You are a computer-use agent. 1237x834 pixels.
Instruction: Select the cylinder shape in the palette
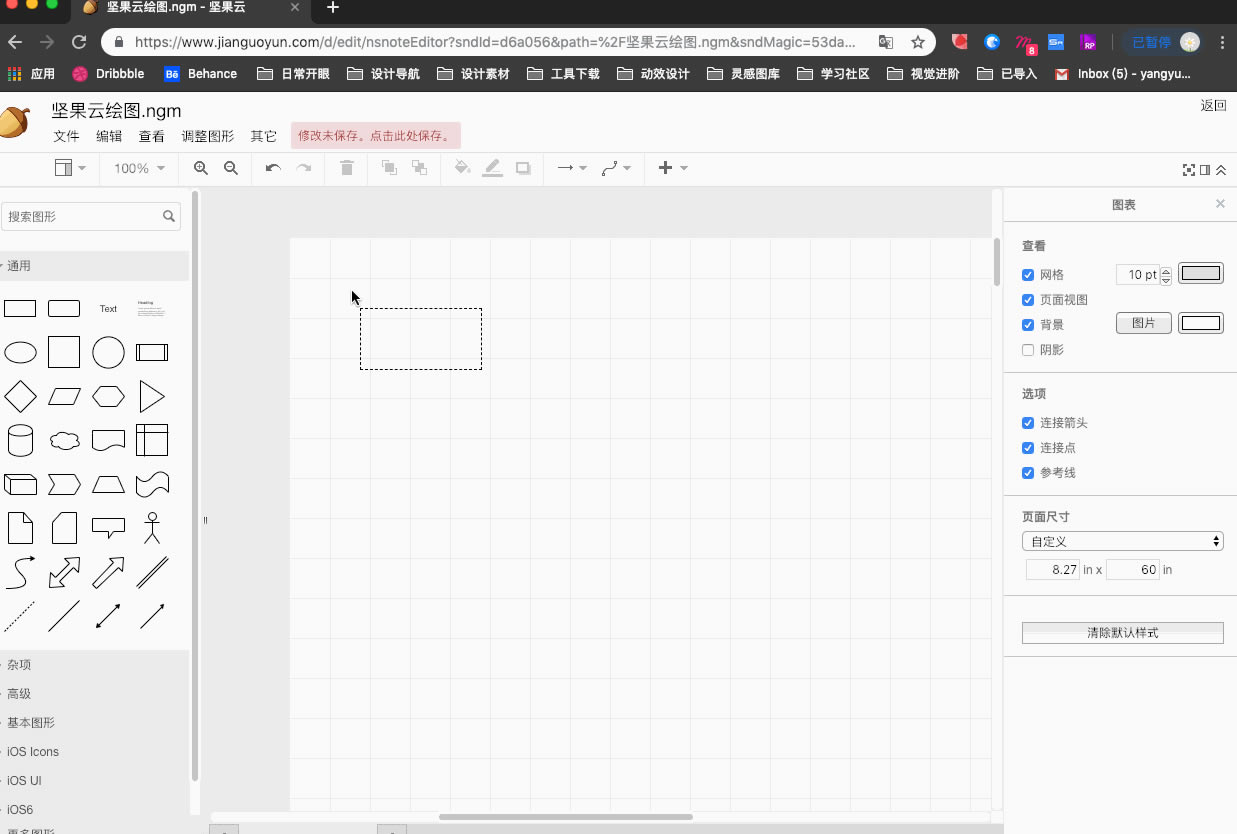(x=20, y=441)
